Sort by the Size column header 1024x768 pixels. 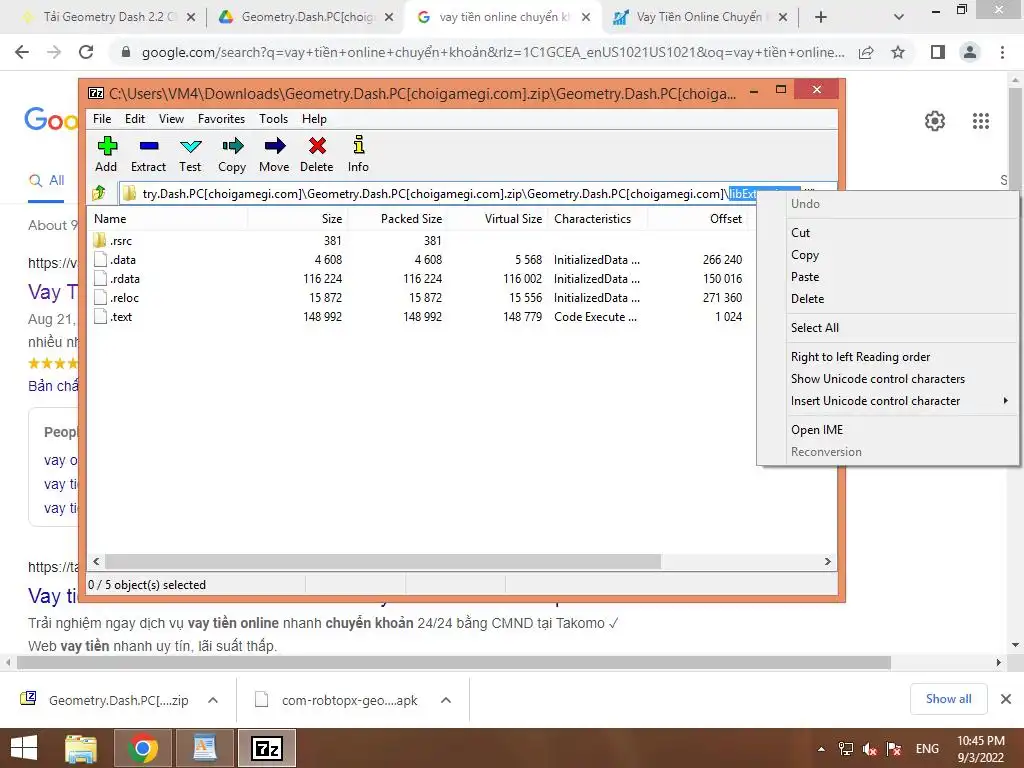coord(298,219)
